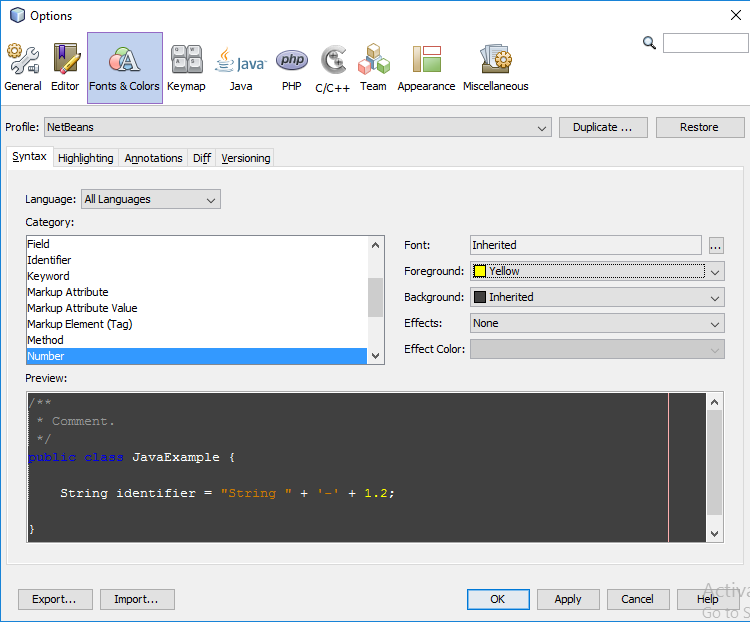Switch to the Annotations tab
750x622 pixels.
point(154,158)
